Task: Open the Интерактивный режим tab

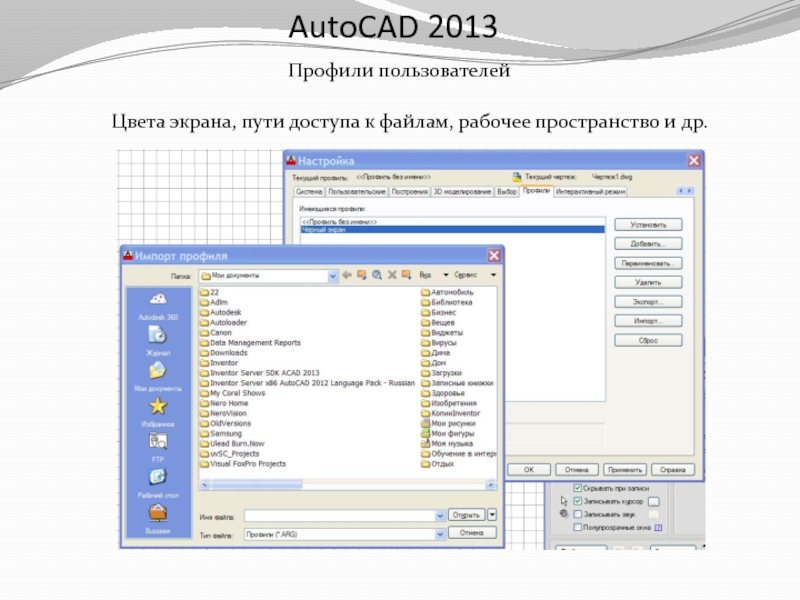Action: (x=590, y=192)
